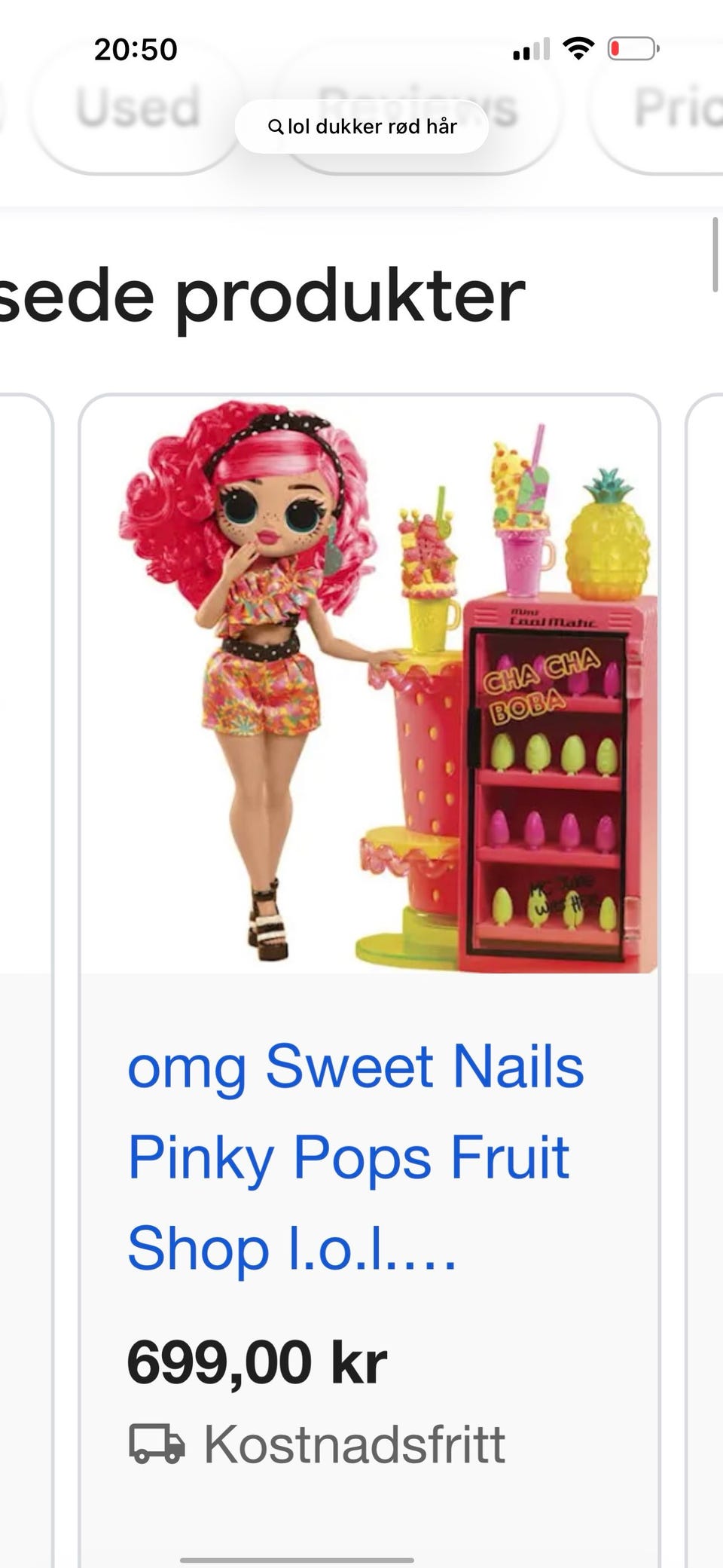This screenshot has width=723, height=1568.
Task: Tap the "Kostnadsfritt" shipping label
Action: coord(355,1444)
